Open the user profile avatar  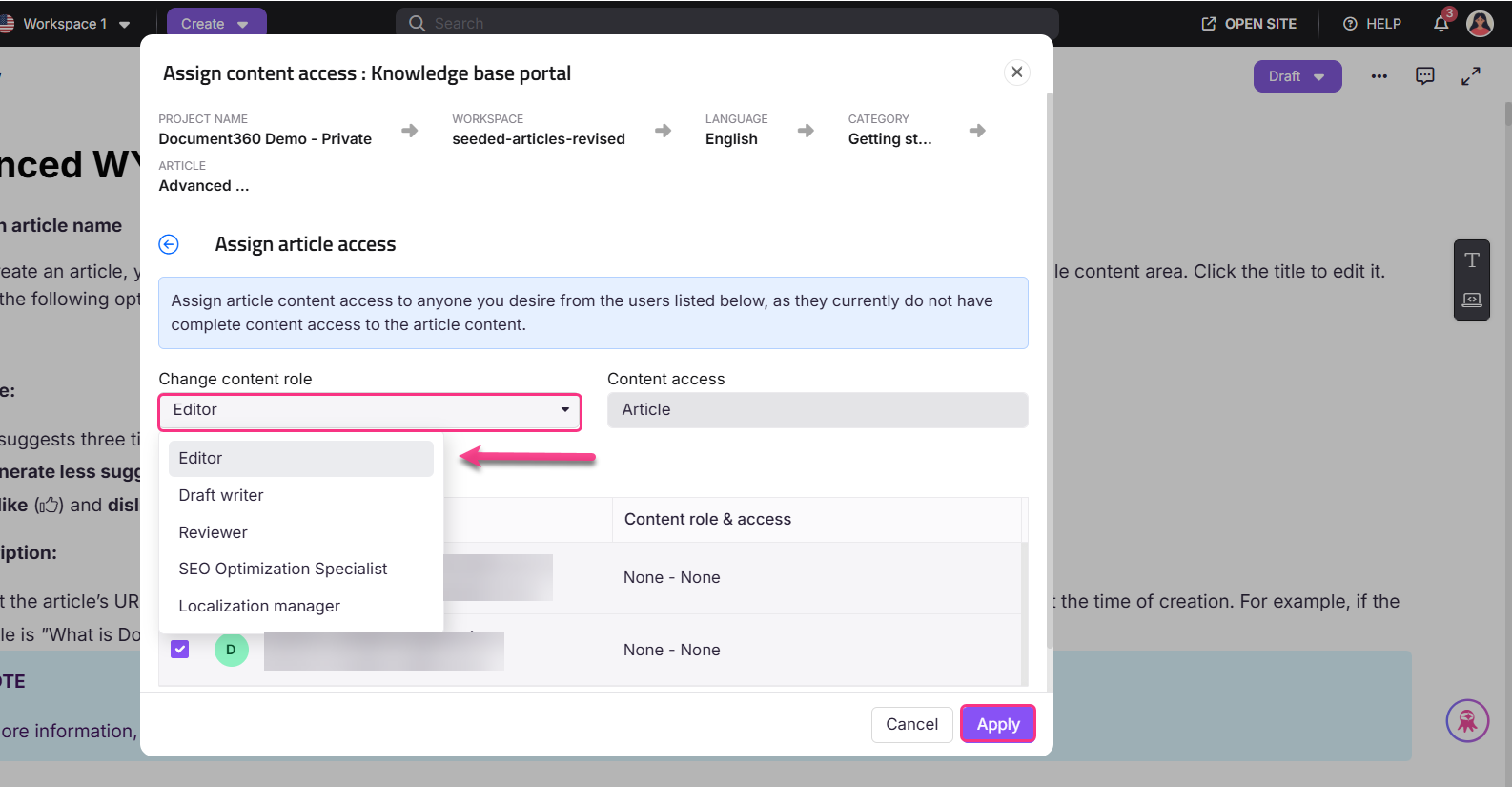tap(1480, 24)
